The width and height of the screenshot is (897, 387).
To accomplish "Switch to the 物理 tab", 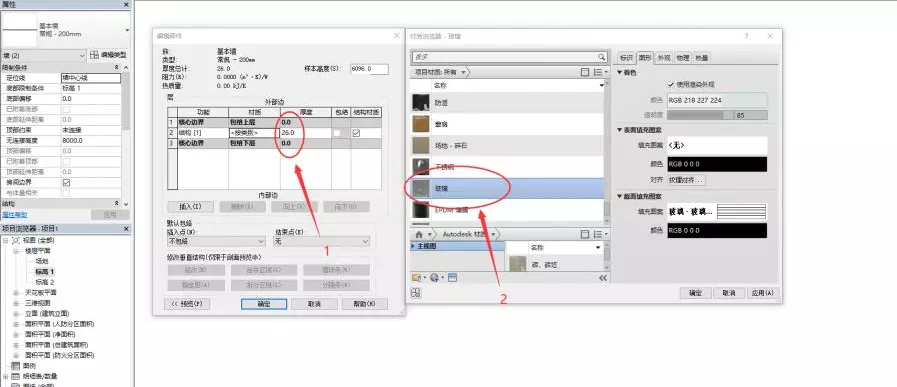I will click(682, 57).
